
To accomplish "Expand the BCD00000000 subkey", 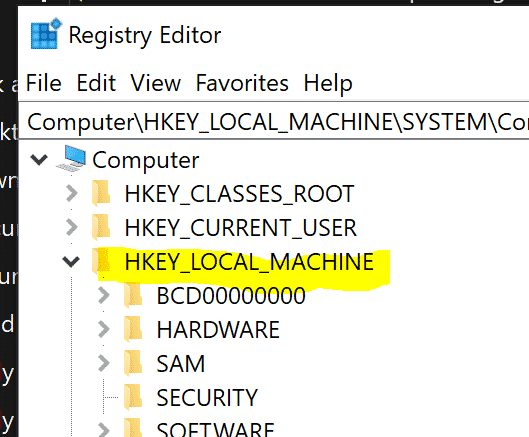I will point(104,295).
